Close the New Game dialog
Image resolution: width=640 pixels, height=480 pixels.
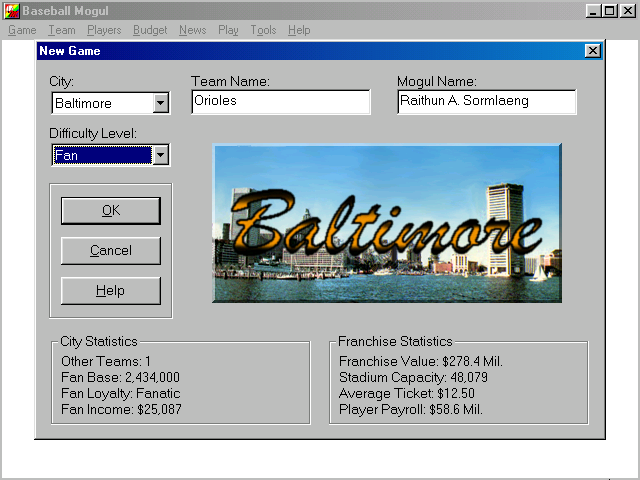pyautogui.click(x=592, y=51)
